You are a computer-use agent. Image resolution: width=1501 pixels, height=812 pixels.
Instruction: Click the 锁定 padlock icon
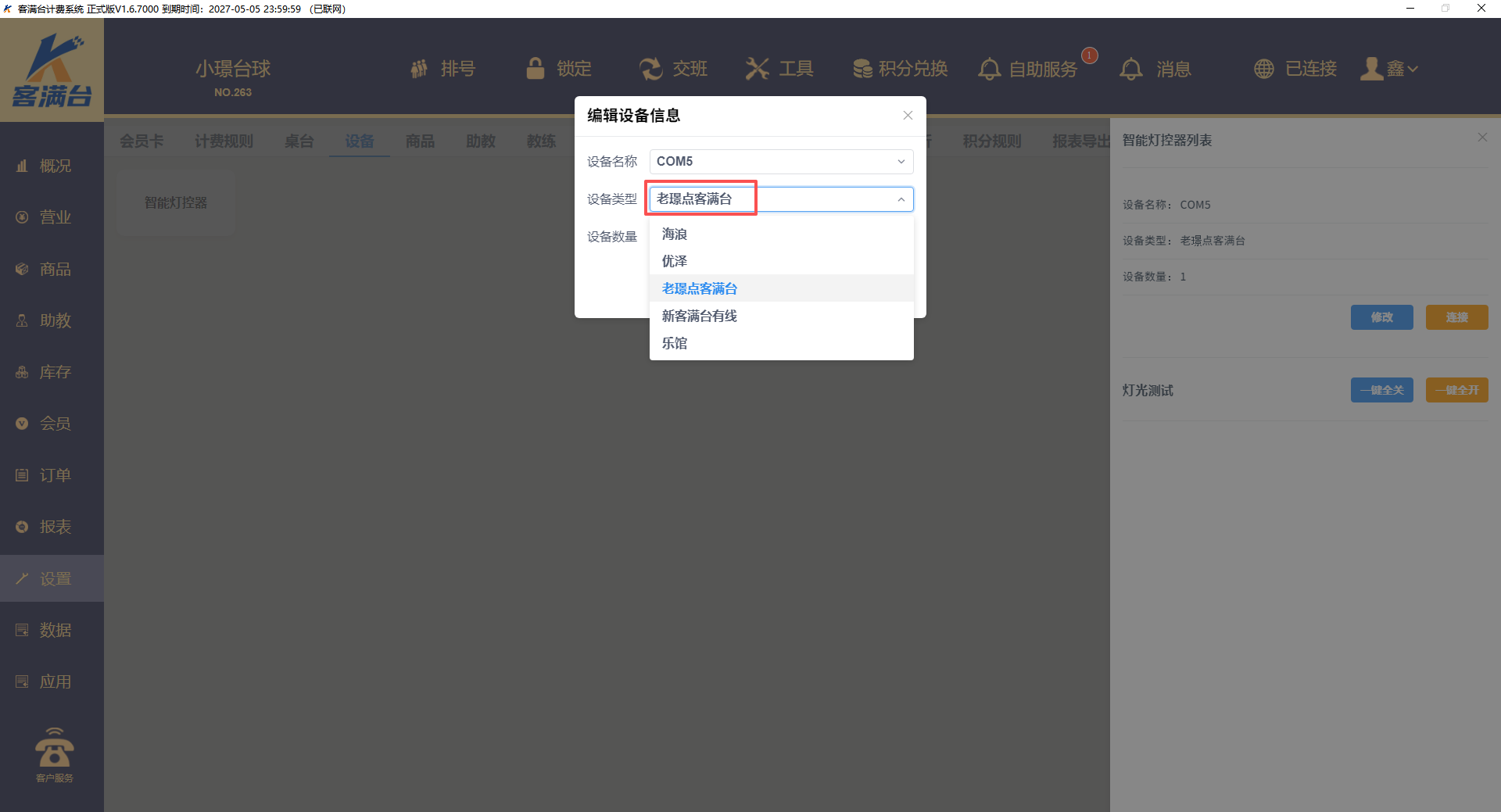coord(536,69)
